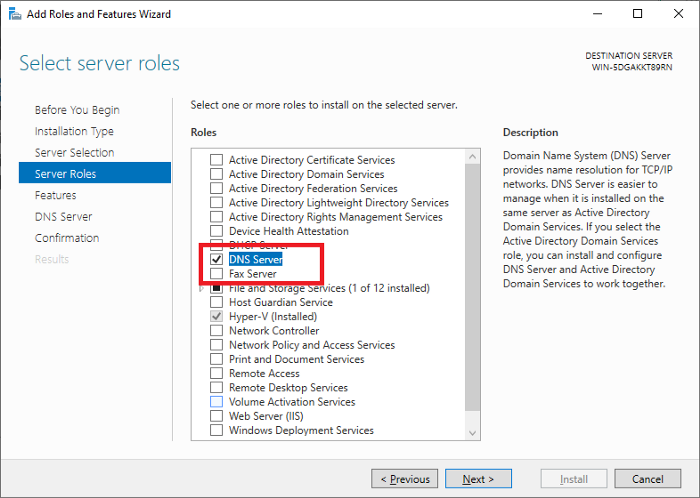The width and height of the screenshot is (700, 498).
Task: Click the Previous button
Action: 404,479
